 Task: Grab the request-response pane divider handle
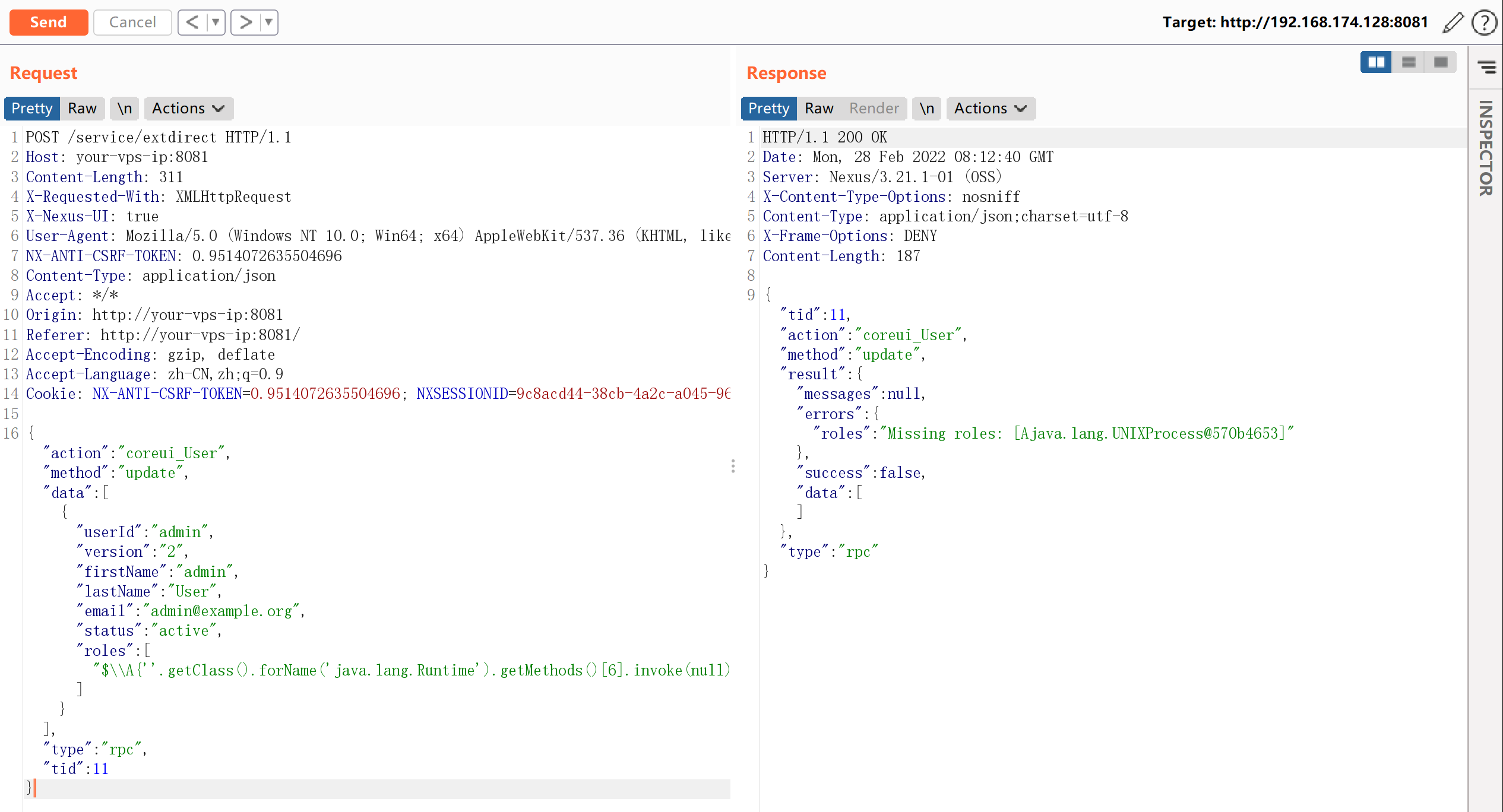click(x=733, y=466)
